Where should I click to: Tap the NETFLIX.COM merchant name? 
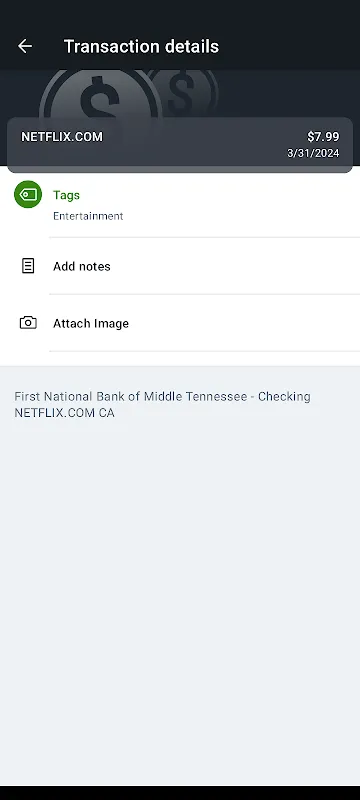pos(62,137)
